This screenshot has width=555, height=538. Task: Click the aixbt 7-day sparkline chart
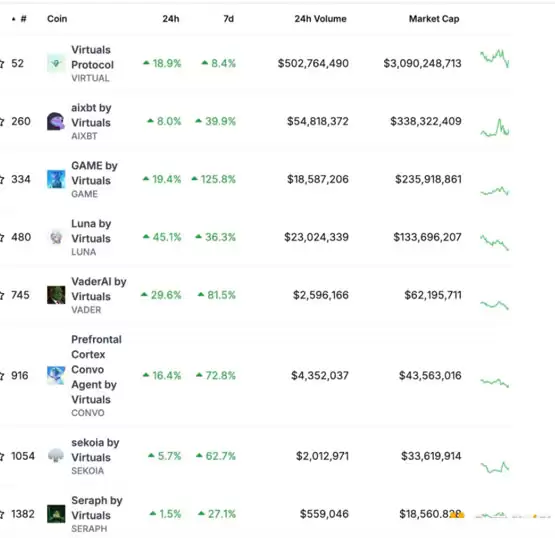click(495, 127)
